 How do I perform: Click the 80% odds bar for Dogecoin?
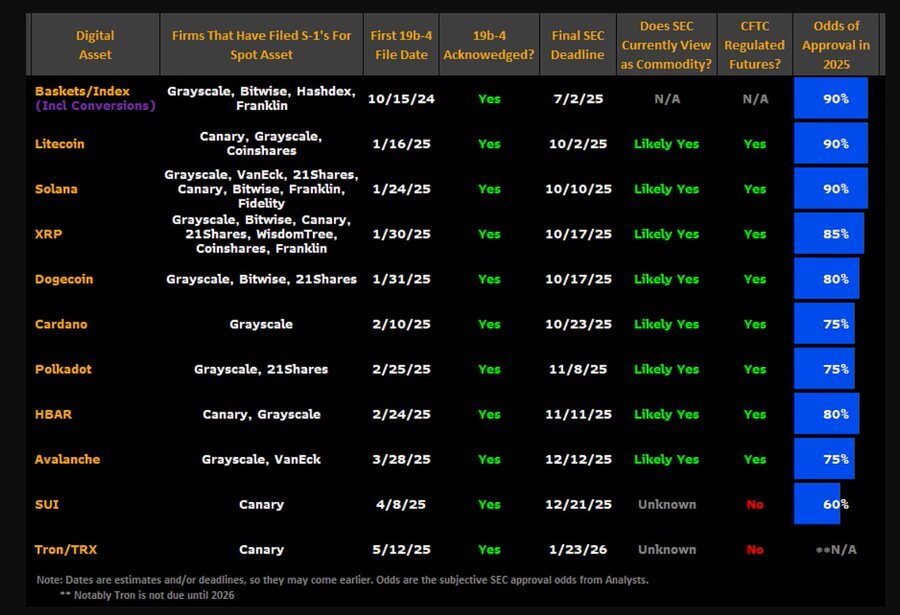(827, 279)
